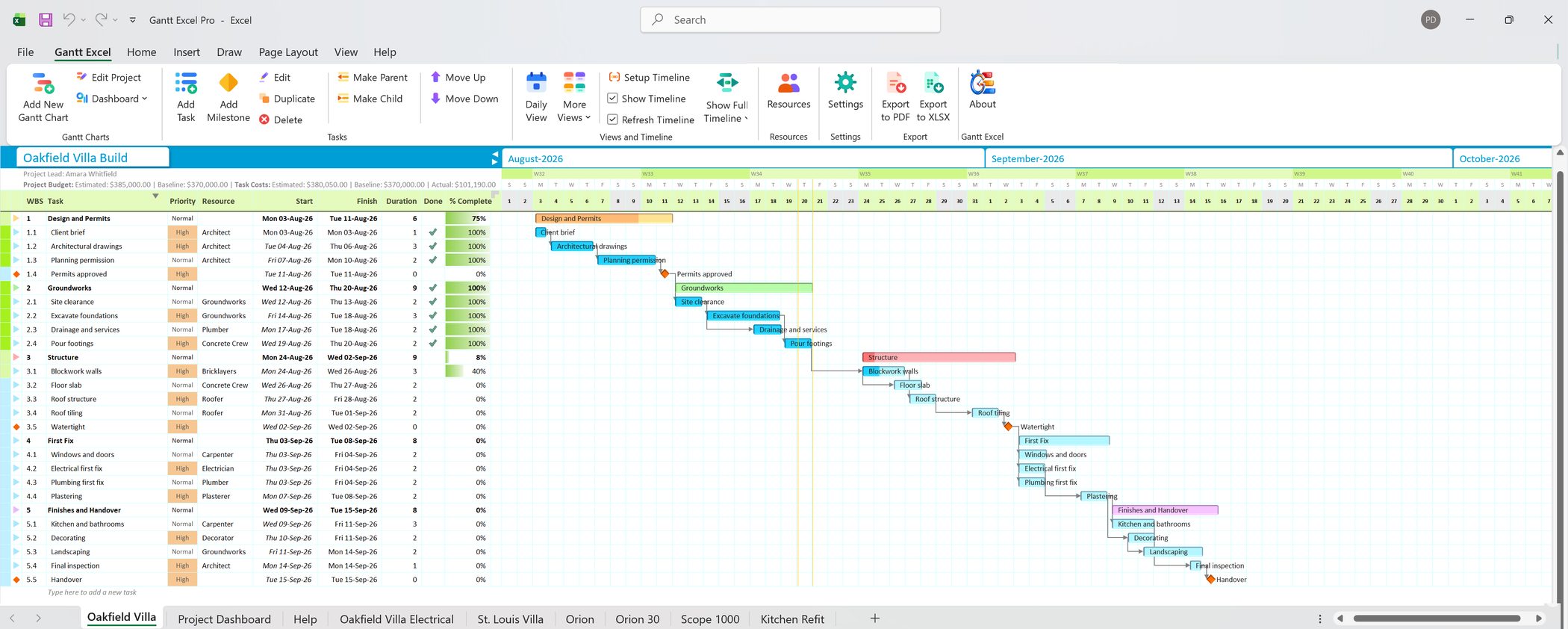Open Setup Timeline
This screenshot has width=1568, height=629.
tap(649, 77)
